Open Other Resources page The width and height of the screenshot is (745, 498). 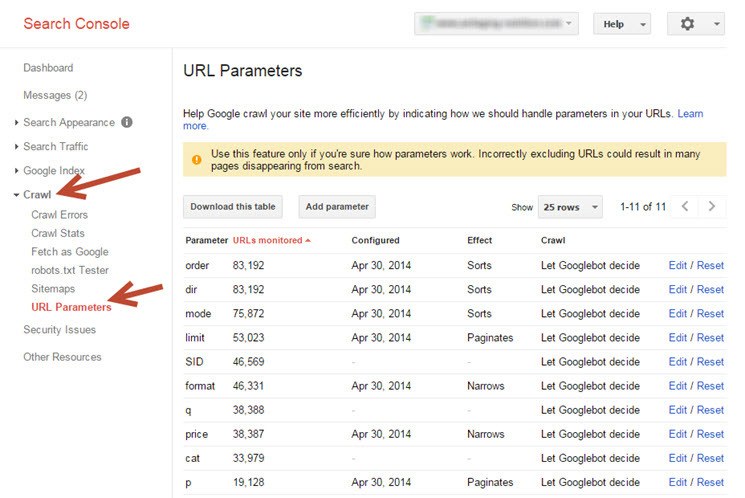(62, 357)
